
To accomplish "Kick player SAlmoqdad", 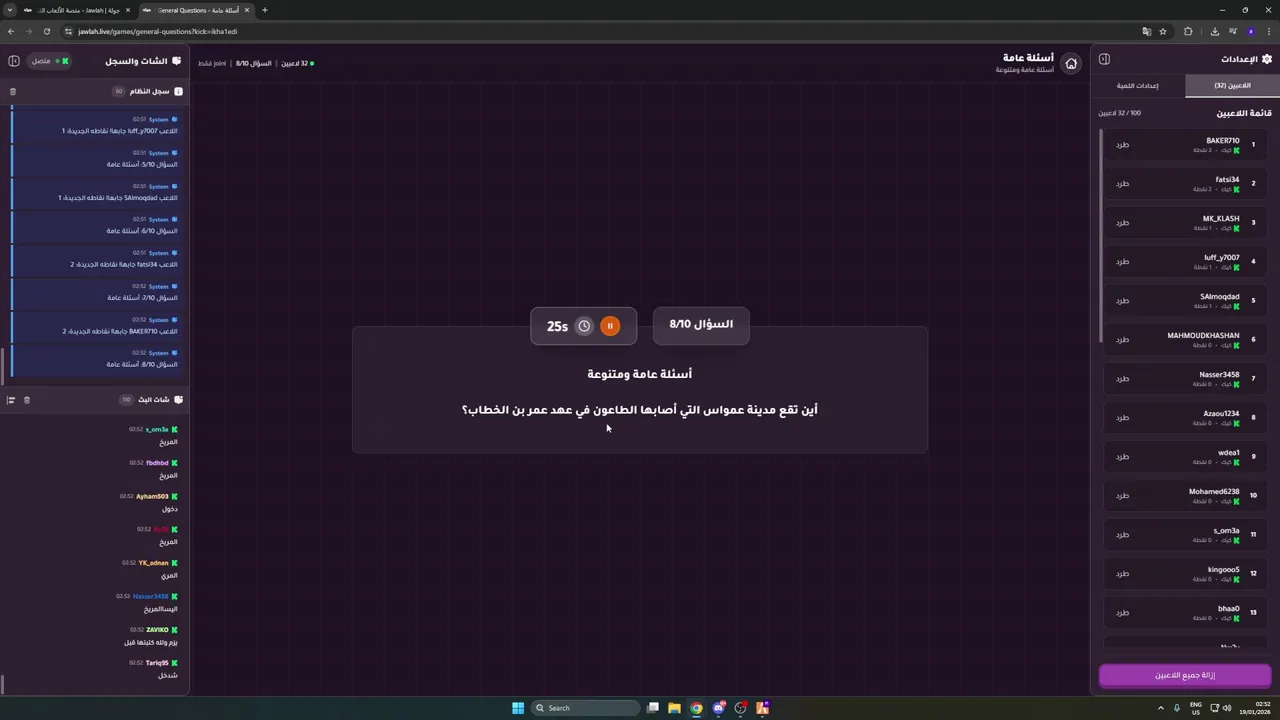I will tap(1122, 301).
